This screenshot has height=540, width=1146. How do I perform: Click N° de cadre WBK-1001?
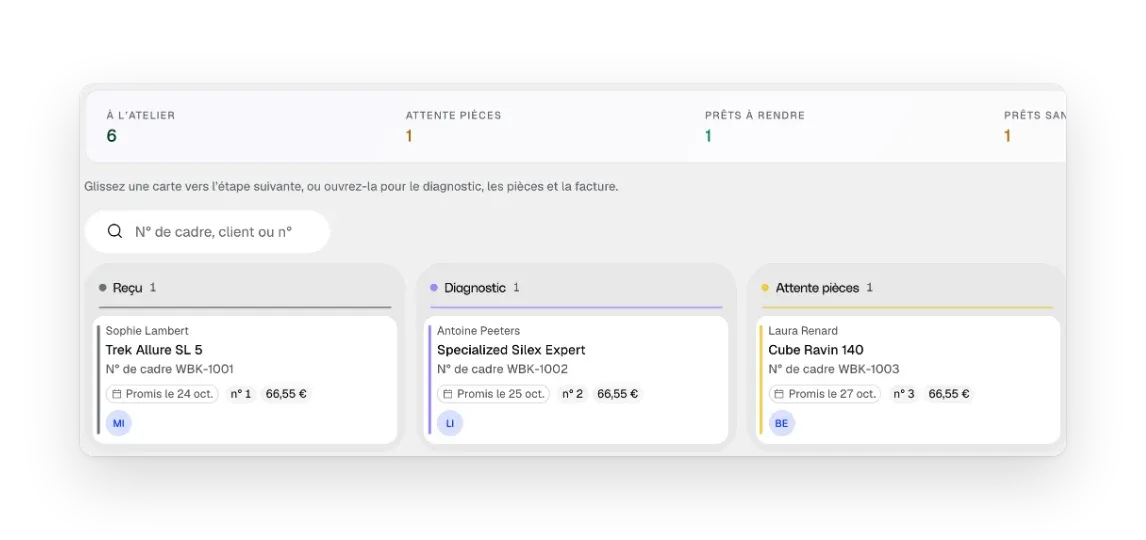pyautogui.click(x=170, y=369)
